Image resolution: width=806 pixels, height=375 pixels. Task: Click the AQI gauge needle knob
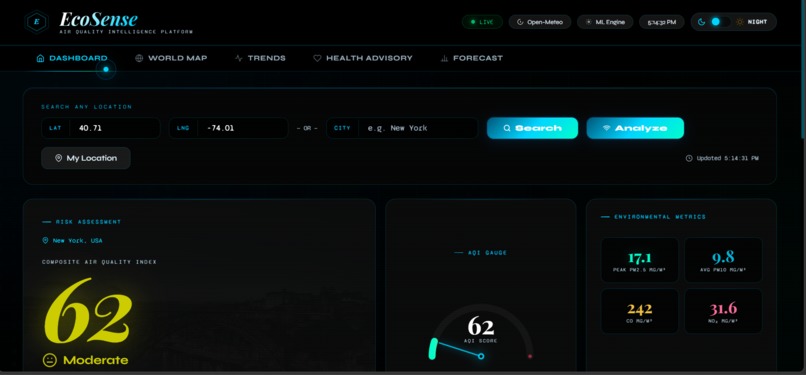[481, 356]
